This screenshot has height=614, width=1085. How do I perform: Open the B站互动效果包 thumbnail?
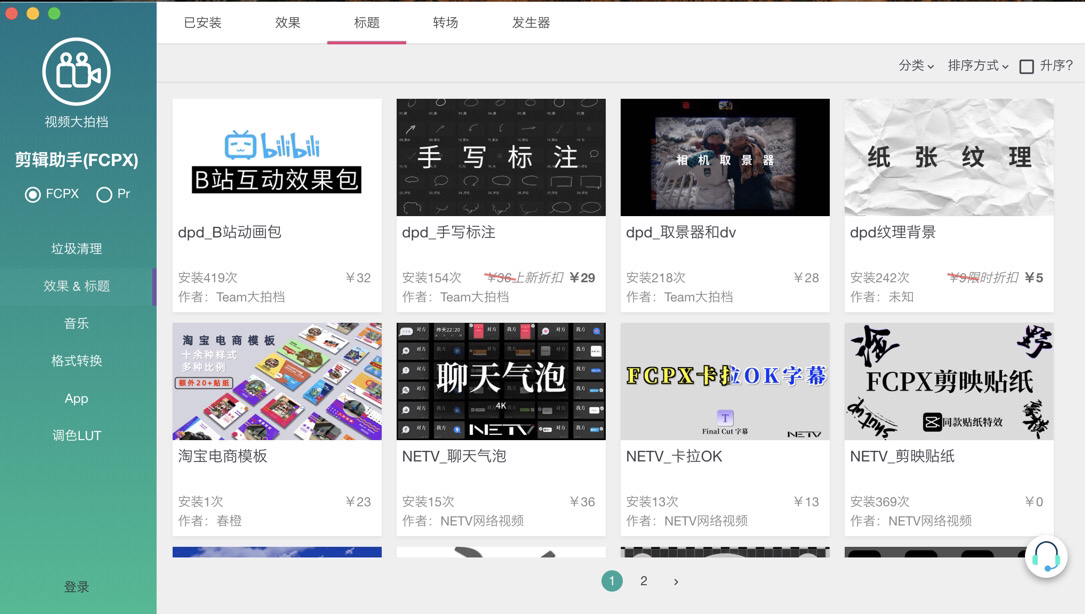[x=277, y=157]
